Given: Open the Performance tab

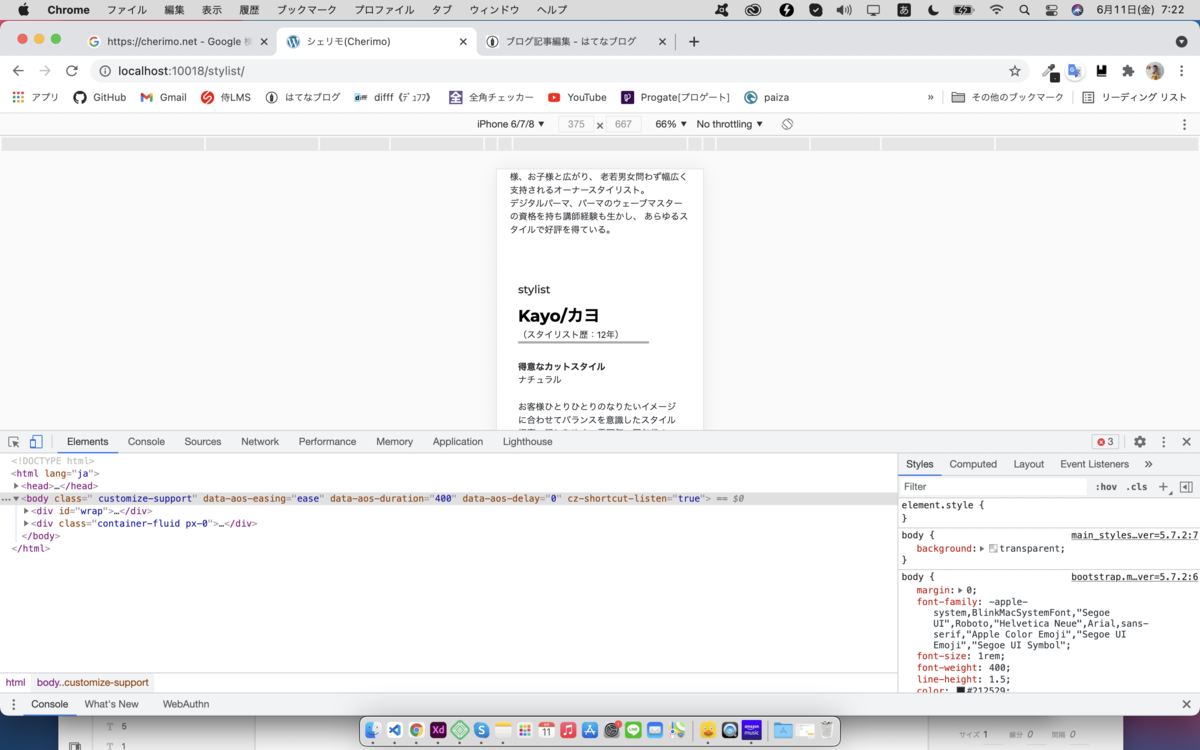Looking at the screenshot, I should tap(327, 442).
